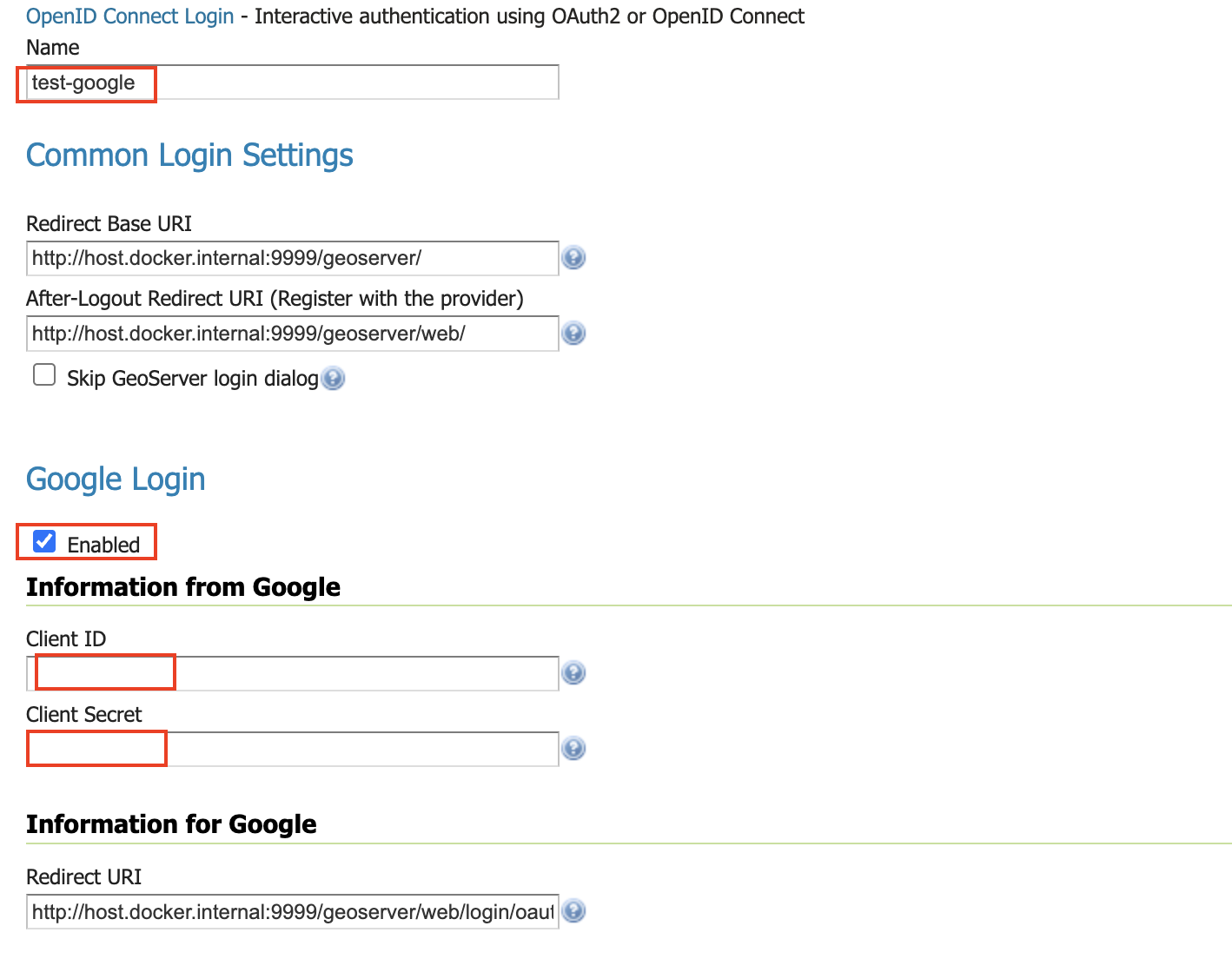Viewport: 1232px width, 959px height.
Task: Uncheck the Enabled checkbox under Google Login
Action: (44, 542)
